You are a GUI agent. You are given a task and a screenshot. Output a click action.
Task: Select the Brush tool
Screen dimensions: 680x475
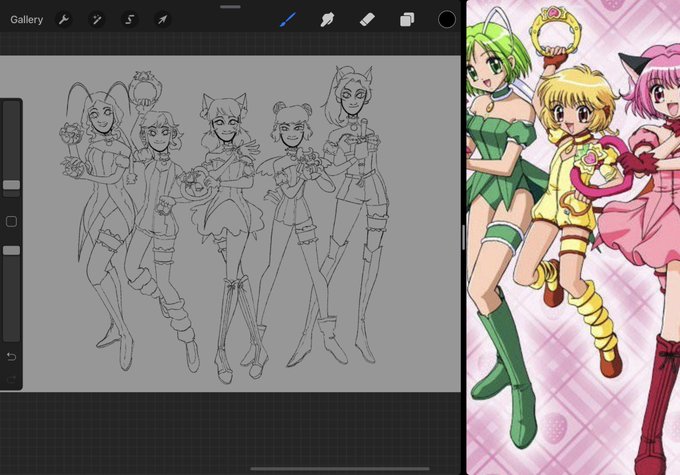288,20
